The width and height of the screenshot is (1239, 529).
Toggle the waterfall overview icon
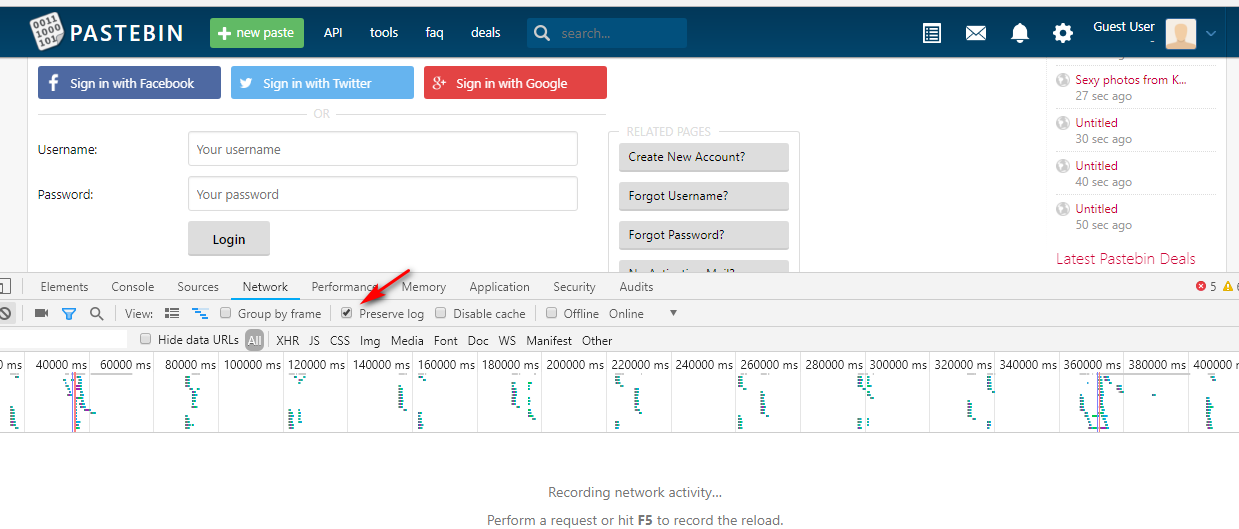point(200,313)
